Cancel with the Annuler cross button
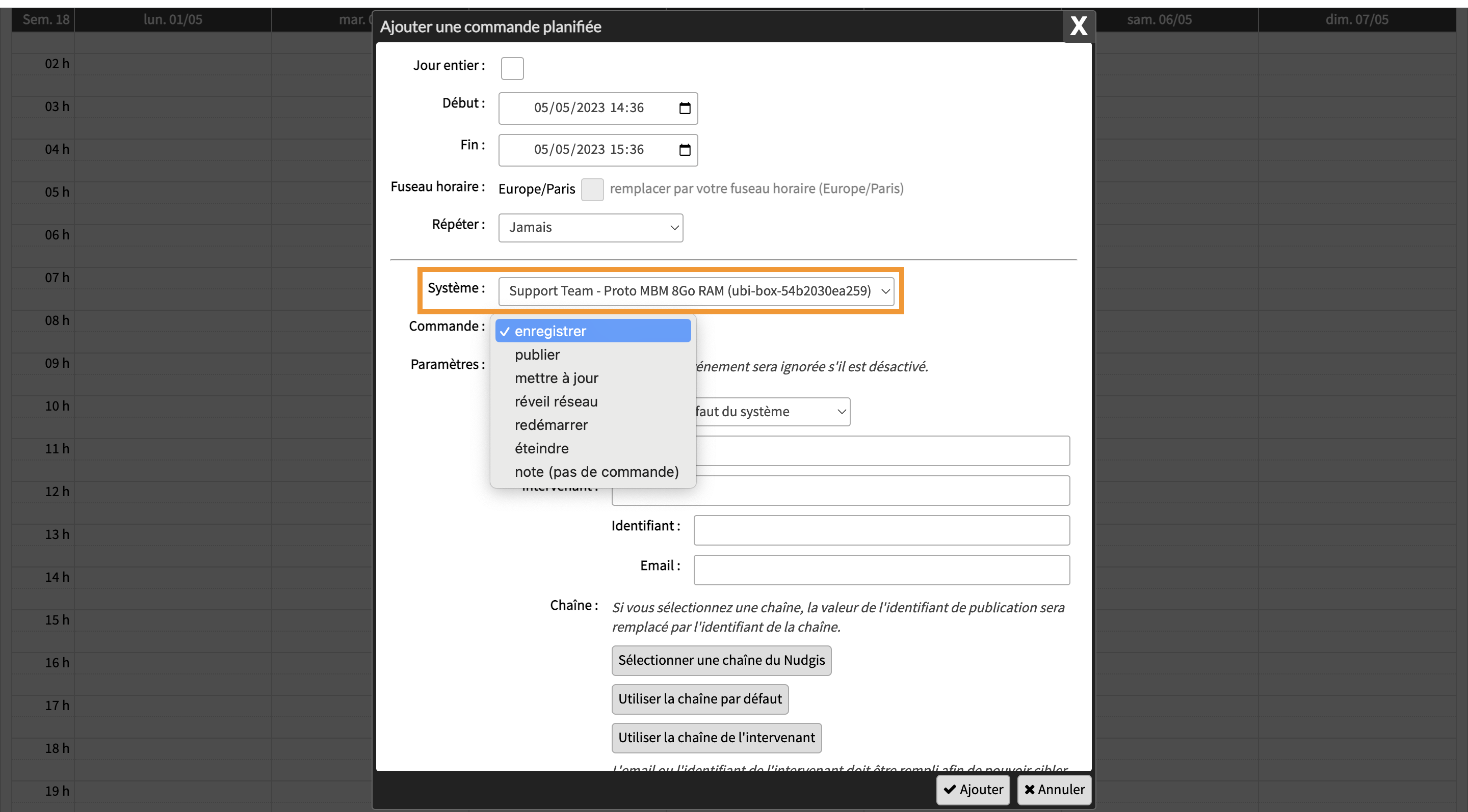This screenshot has height=812, width=1468. click(x=1054, y=789)
